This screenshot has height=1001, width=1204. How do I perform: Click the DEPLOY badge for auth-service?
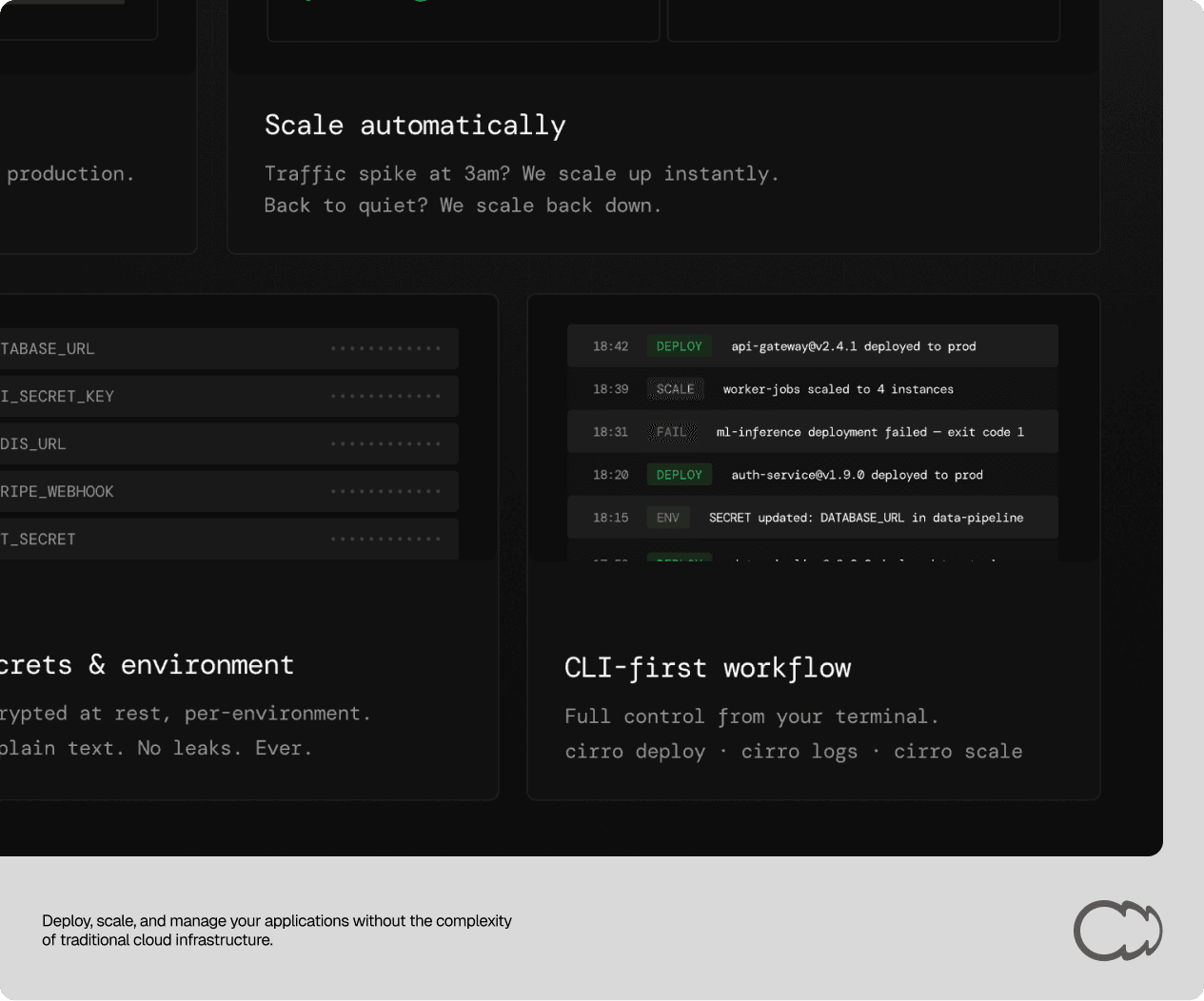pos(679,475)
